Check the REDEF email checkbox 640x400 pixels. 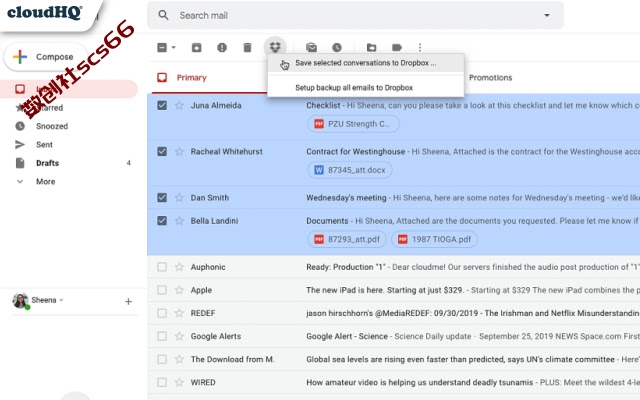coord(162,313)
